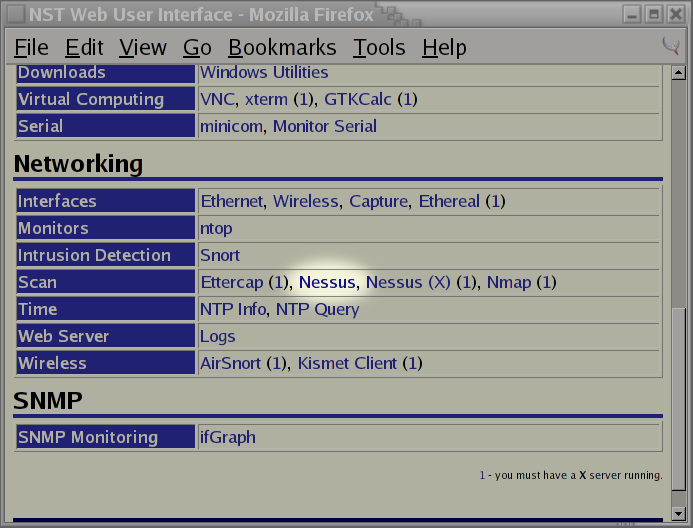The height and width of the screenshot is (528, 693).
Task: Click the SNMP section heading
Action: click(x=48, y=401)
